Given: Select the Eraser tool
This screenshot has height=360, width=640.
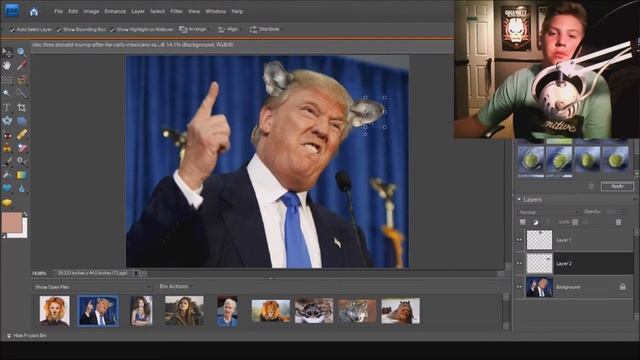Looking at the screenshot, I should pyautogui.click(x=21, y=149).
